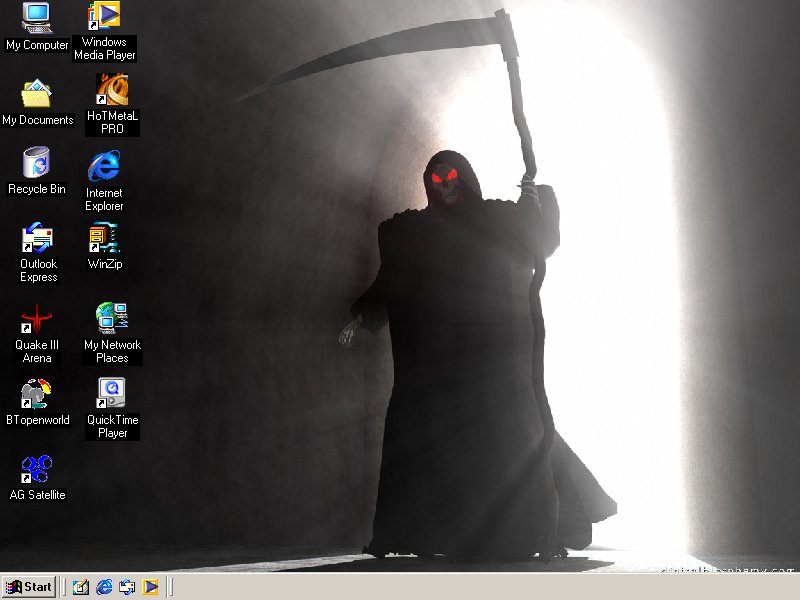
Task: Select the Recycle Bin icon
Action: click(x=37, y=164)
